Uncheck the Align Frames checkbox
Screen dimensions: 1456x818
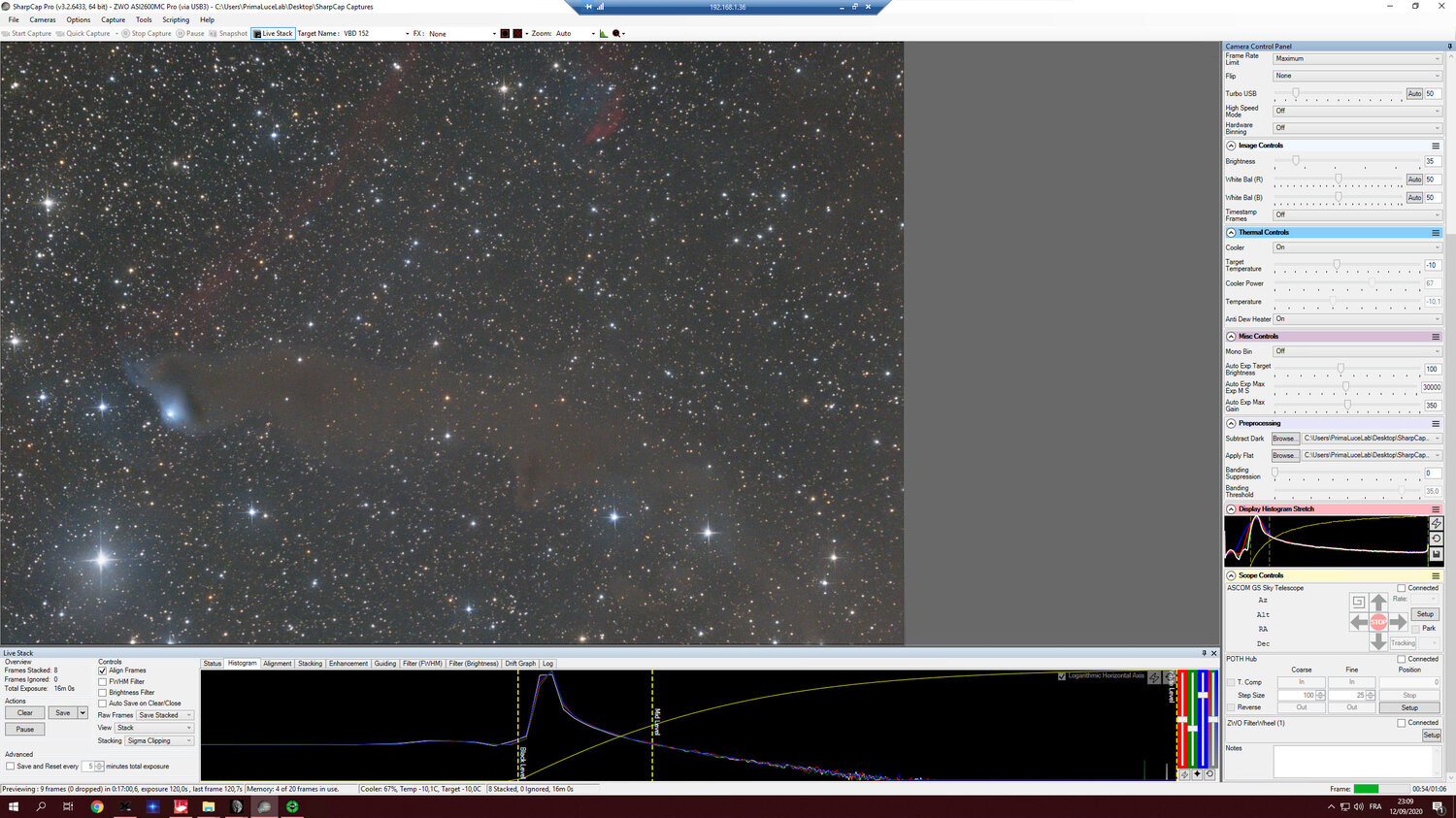coord(103,671)
